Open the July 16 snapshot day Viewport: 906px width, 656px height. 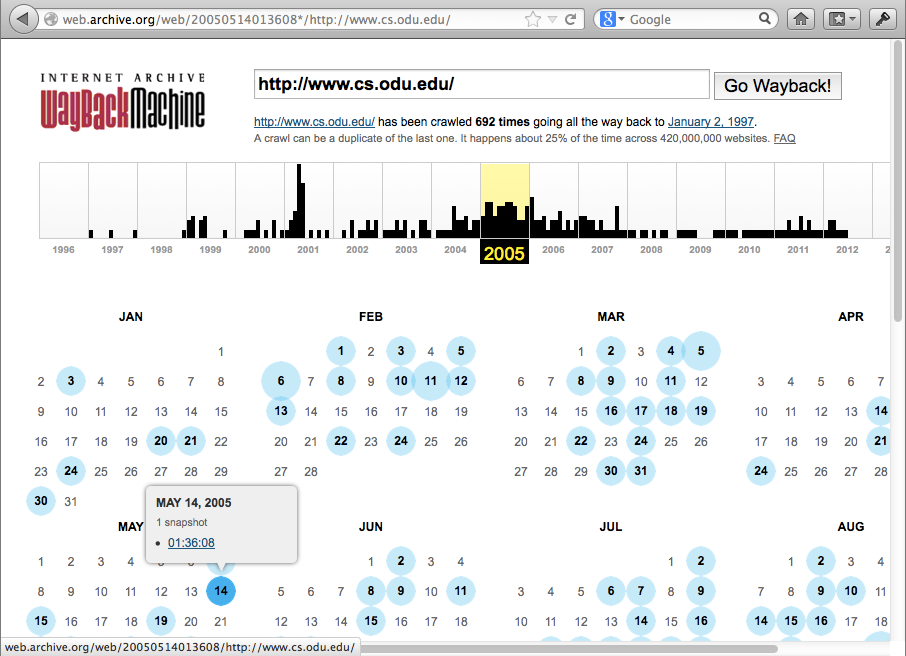701,621
